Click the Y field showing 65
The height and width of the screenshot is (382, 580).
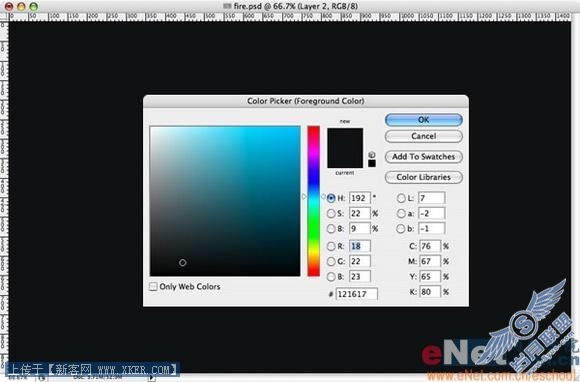(x=430, y=276)
